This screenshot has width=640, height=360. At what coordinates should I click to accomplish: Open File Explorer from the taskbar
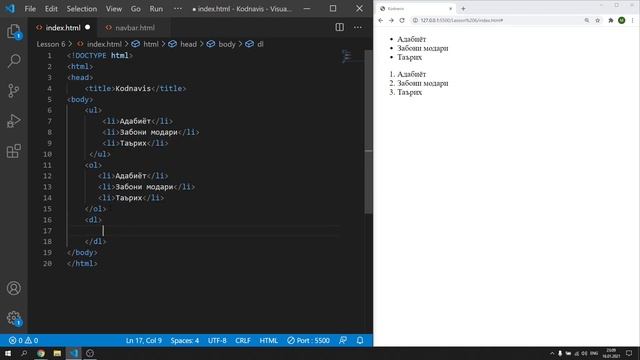click(57, 353)
